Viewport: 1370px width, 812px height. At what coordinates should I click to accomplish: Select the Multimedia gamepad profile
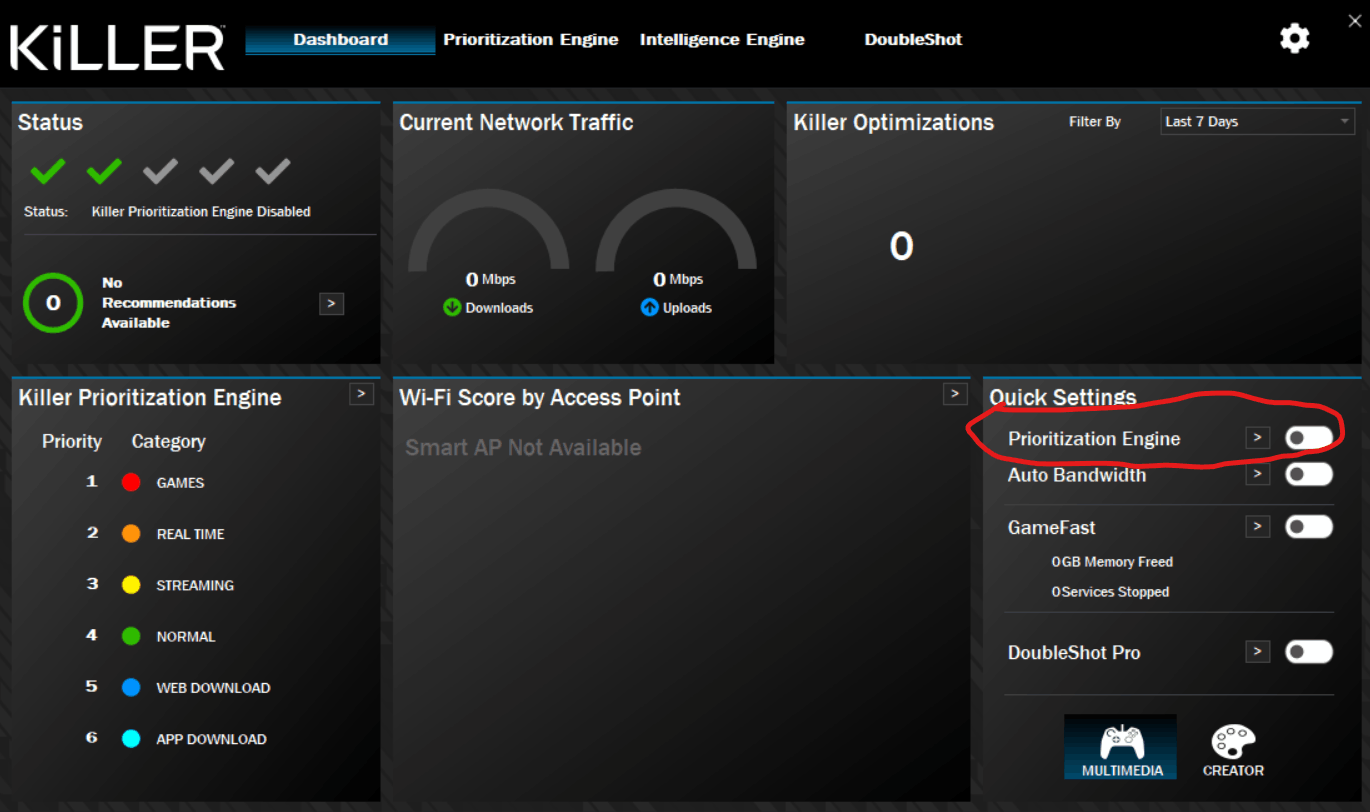(x=1121, y=747)
